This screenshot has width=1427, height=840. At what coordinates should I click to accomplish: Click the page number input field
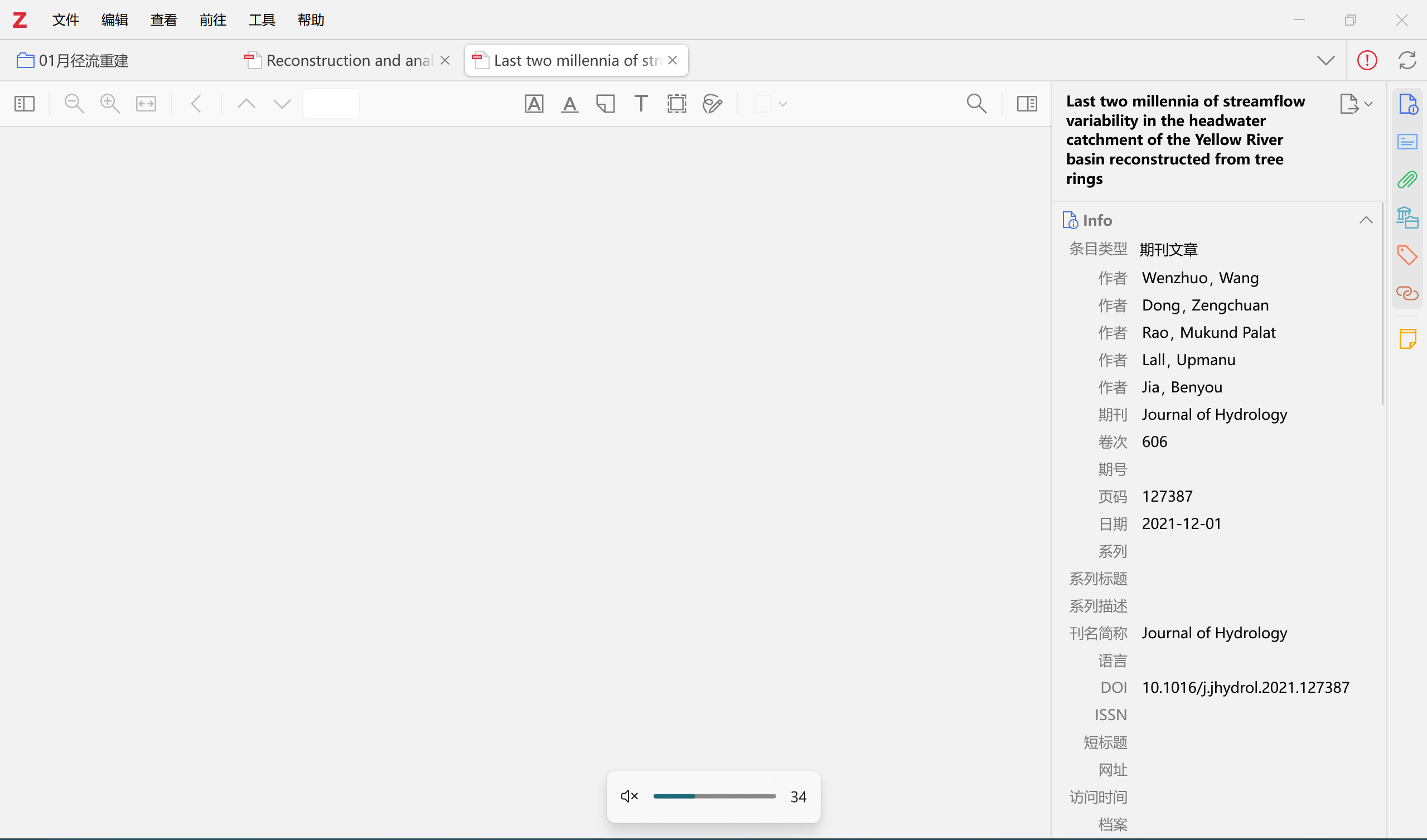tap(331, 104)
